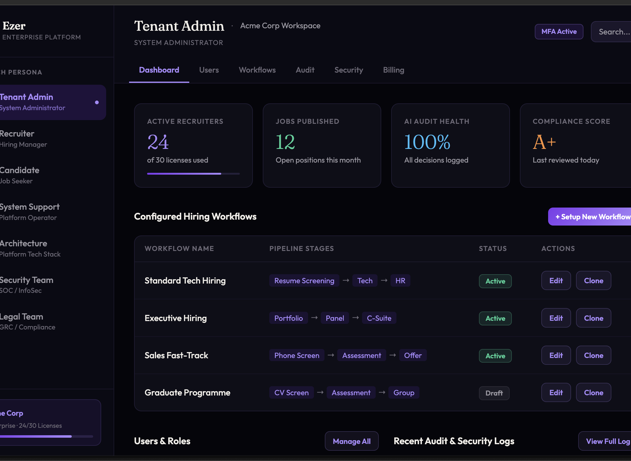Open the AI Audit Health card

tap(451, 146)
